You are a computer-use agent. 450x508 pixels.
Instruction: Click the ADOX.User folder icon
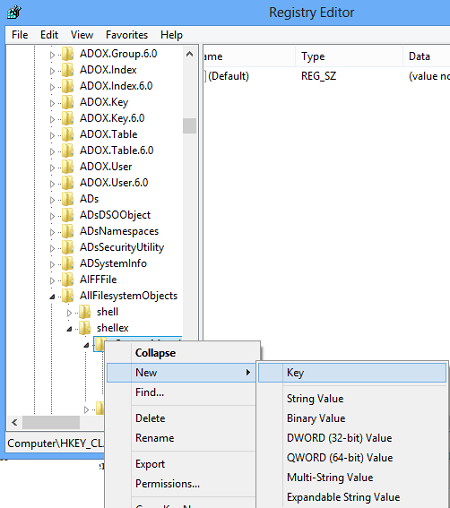pyautogui.click(x=68, y=166)
